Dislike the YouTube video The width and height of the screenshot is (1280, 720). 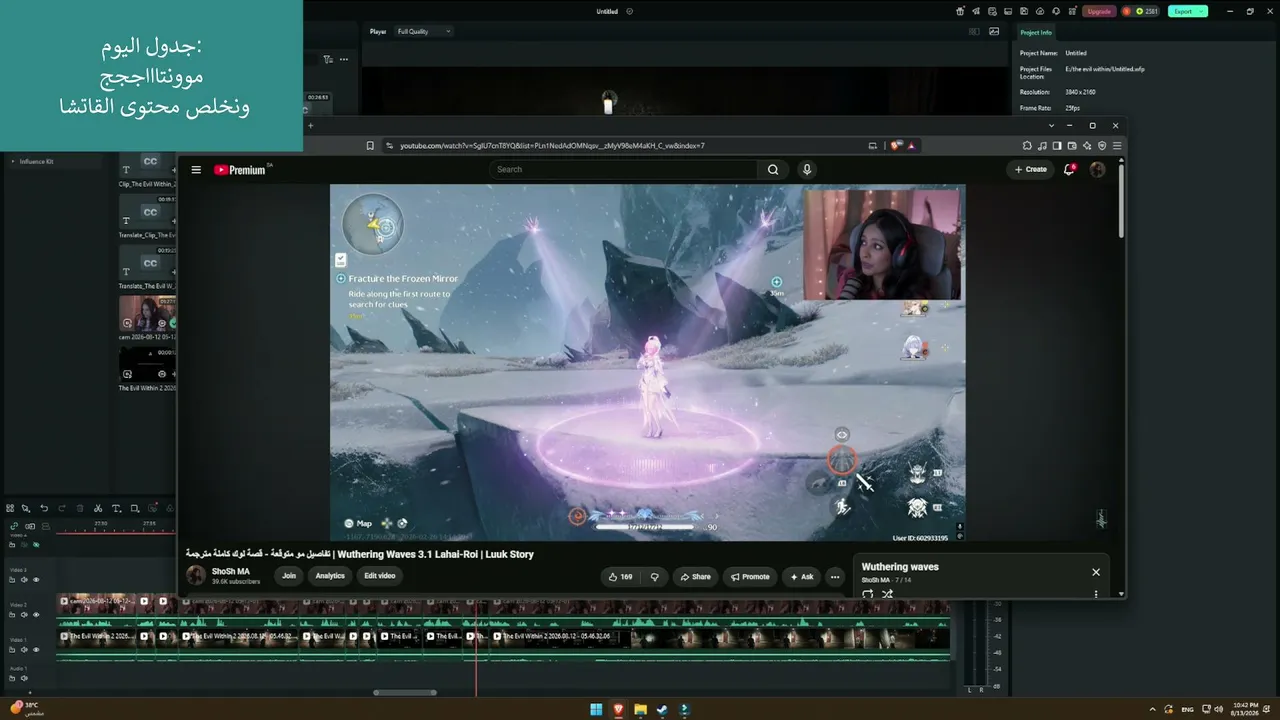655,577
